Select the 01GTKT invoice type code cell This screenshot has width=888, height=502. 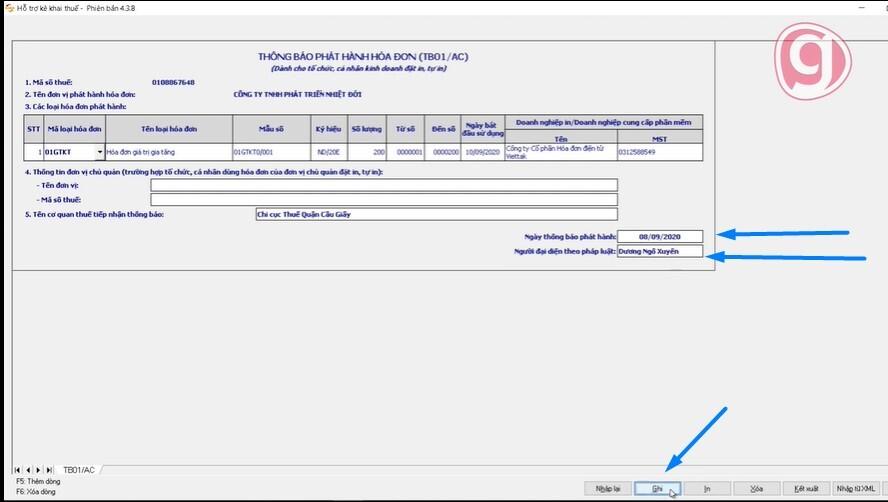click(70, 152)
